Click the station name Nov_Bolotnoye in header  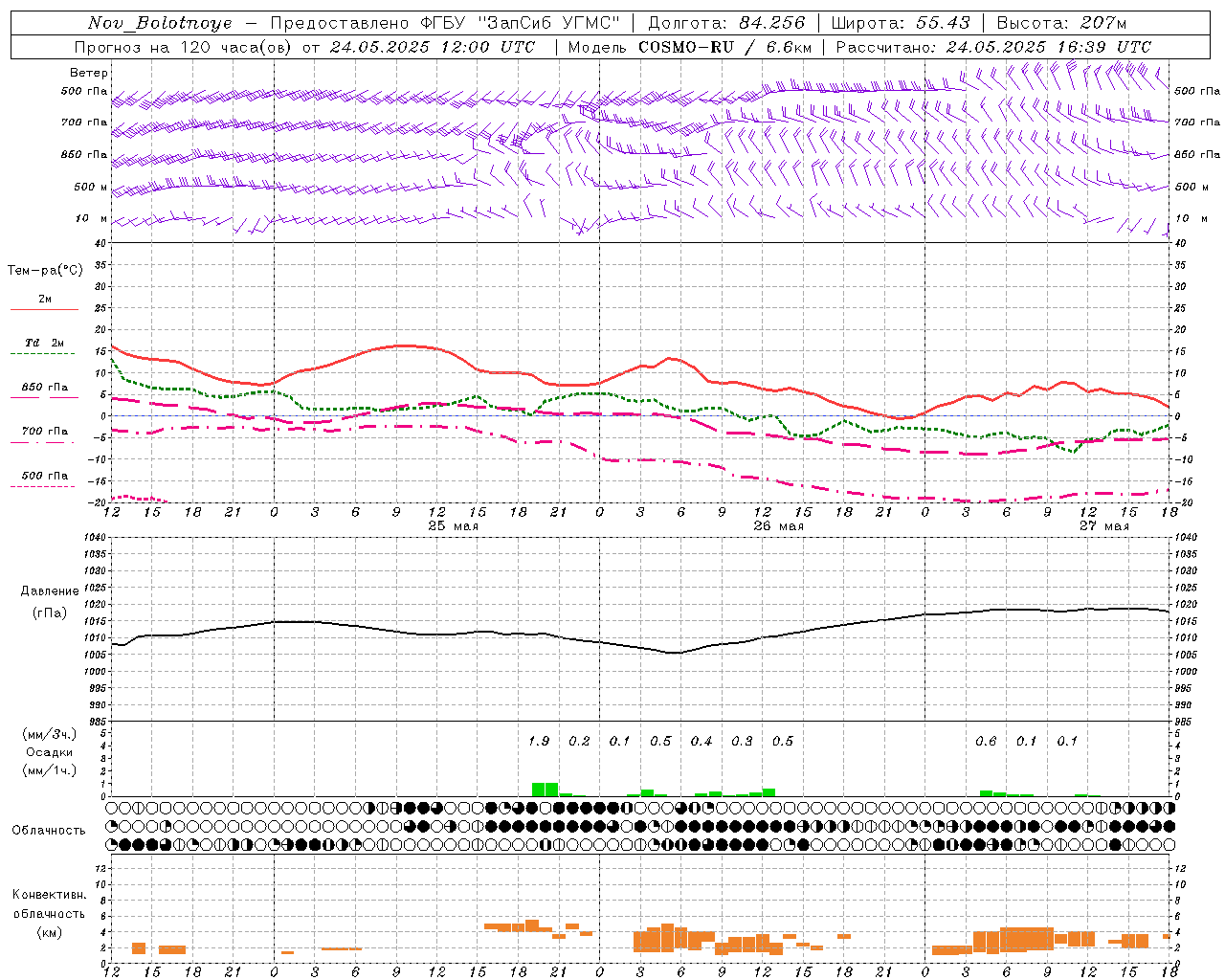coord(160,23)
